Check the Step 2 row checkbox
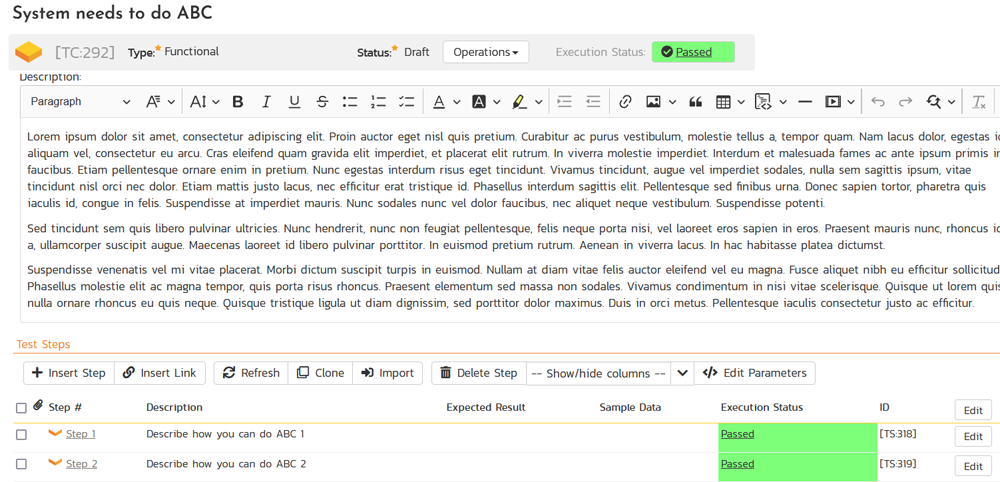This screenshot has height=482, width=1000. 22,464
